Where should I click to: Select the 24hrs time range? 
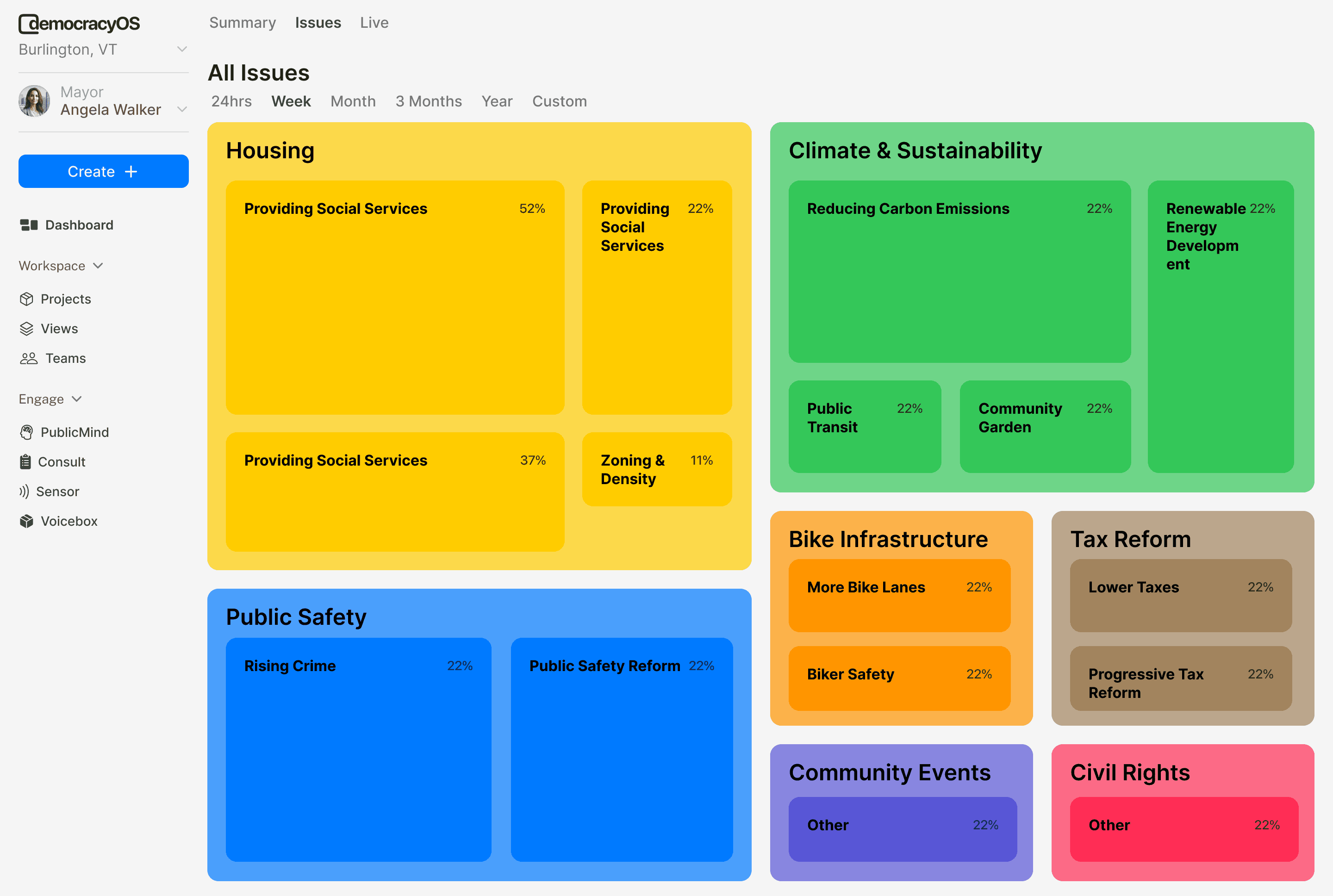point(231,101)
